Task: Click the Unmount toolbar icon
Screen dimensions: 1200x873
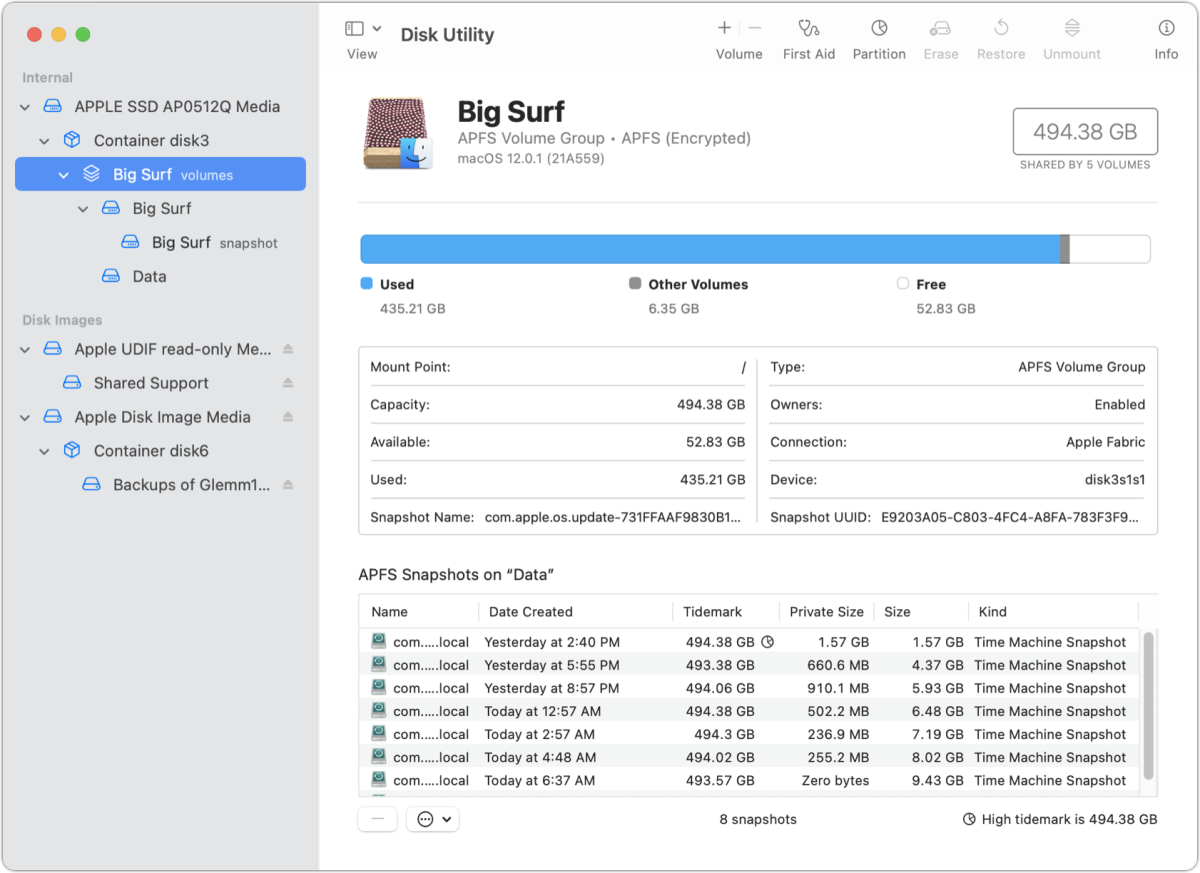Action: [x=1071, y=29]
